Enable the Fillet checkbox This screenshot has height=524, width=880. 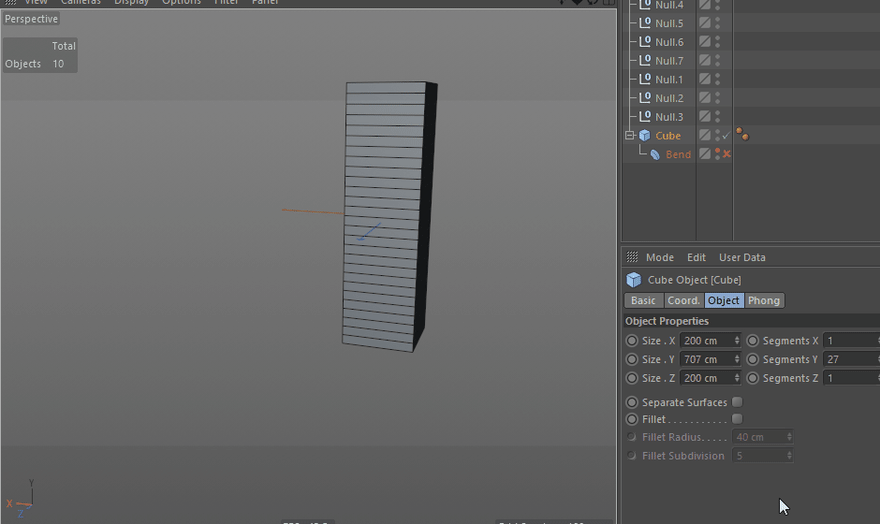coord(737,419)
